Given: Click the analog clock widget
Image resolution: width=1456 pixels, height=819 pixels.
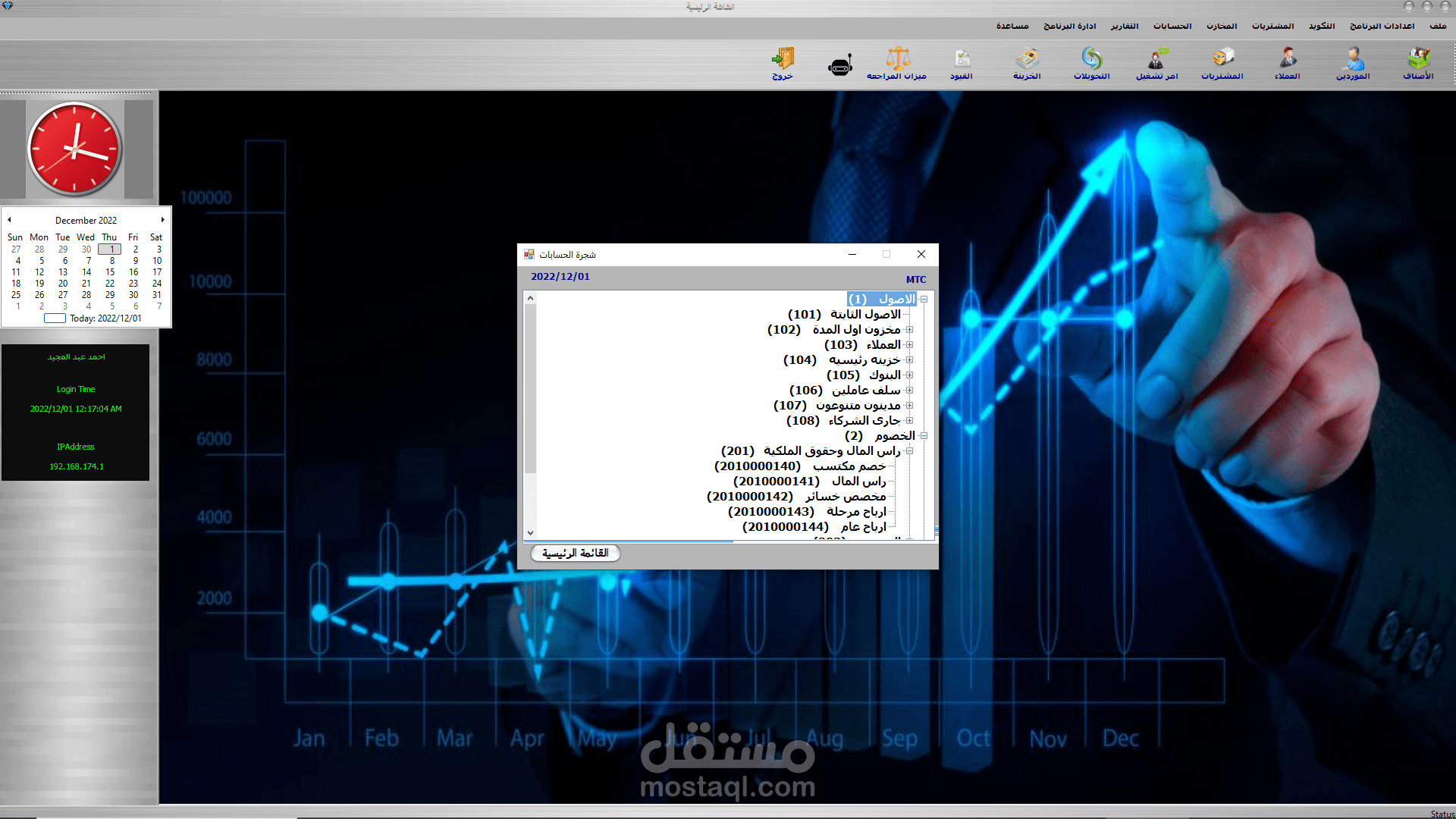Looking at the screenshot, I should coord(74,149).
